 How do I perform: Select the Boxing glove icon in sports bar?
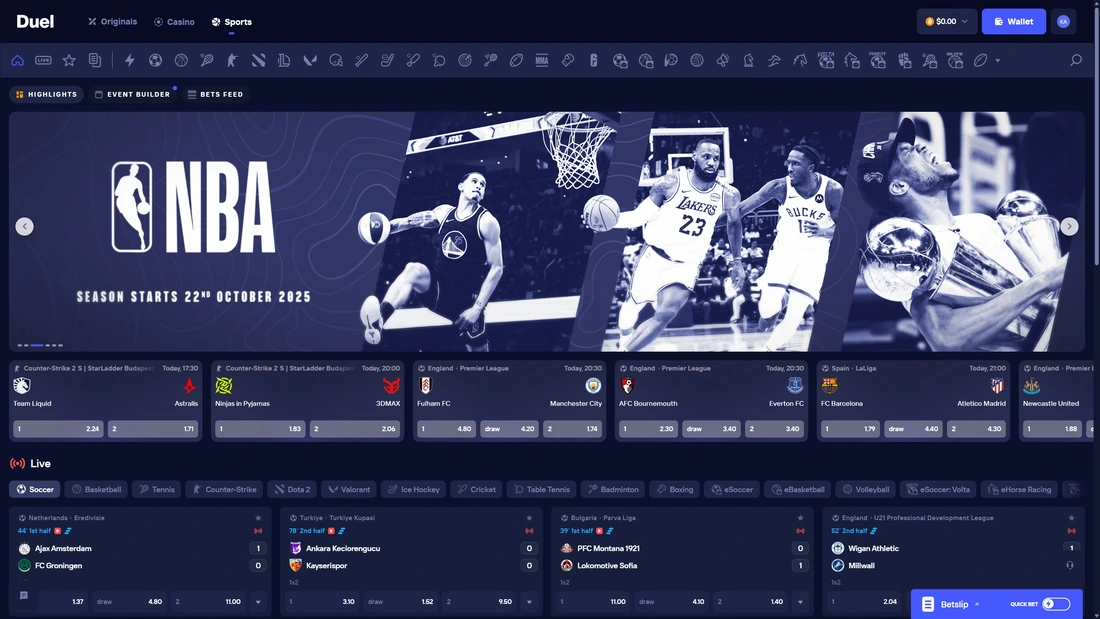click(x=568, y=60)
